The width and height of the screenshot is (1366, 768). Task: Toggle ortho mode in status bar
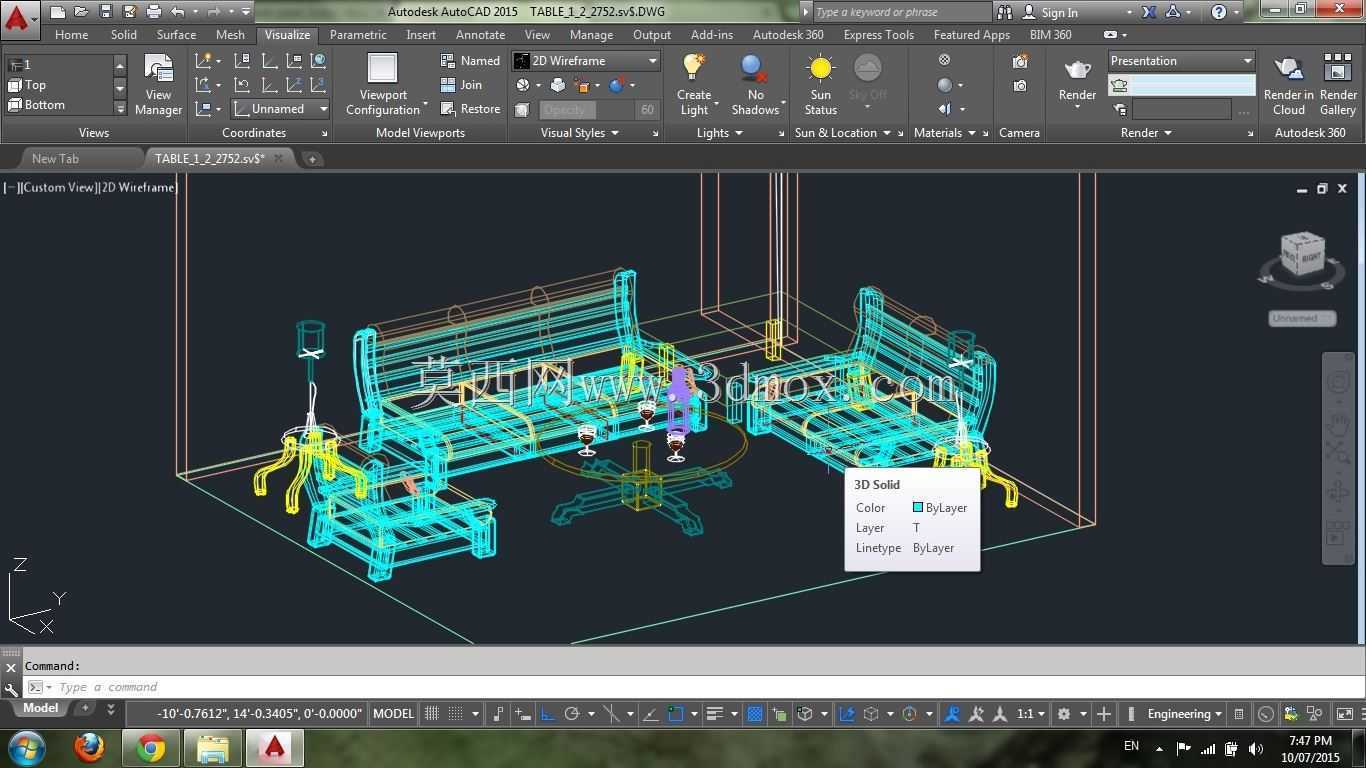point(548,714)
